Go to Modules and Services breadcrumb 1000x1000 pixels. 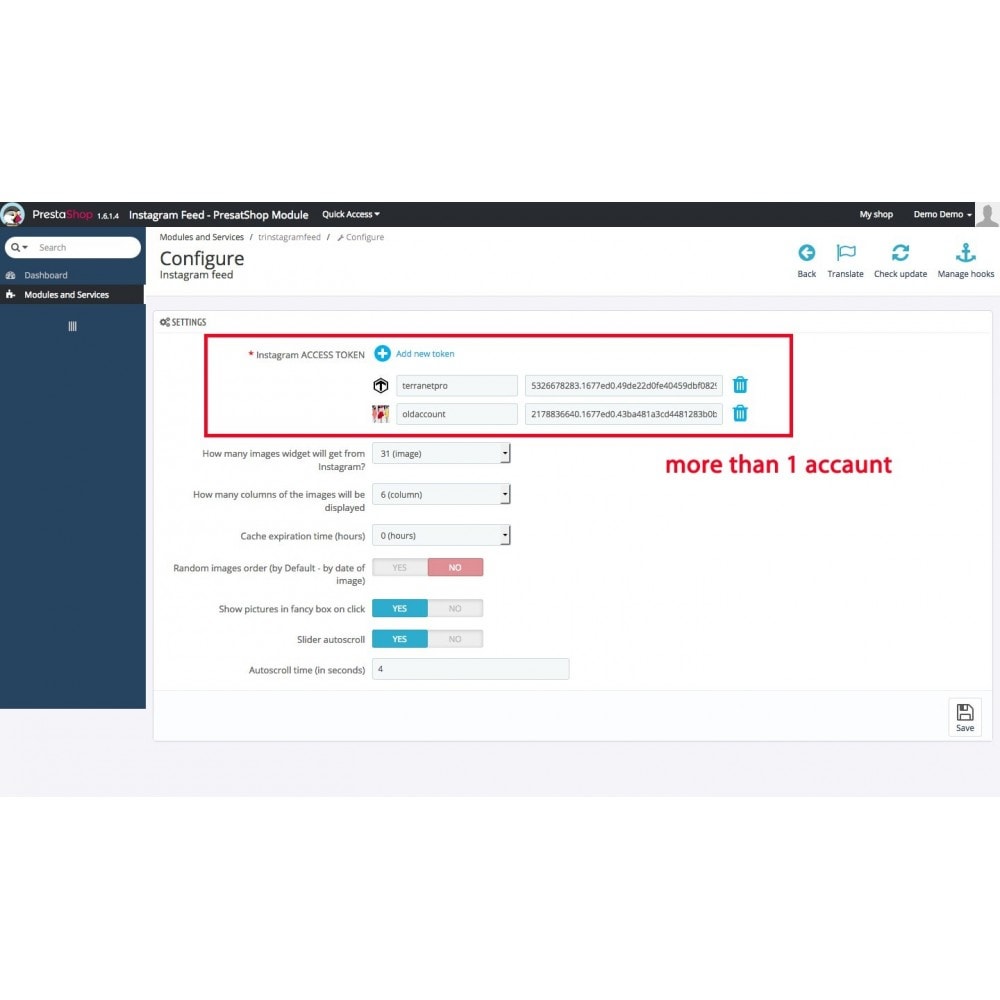coord(202,237)
